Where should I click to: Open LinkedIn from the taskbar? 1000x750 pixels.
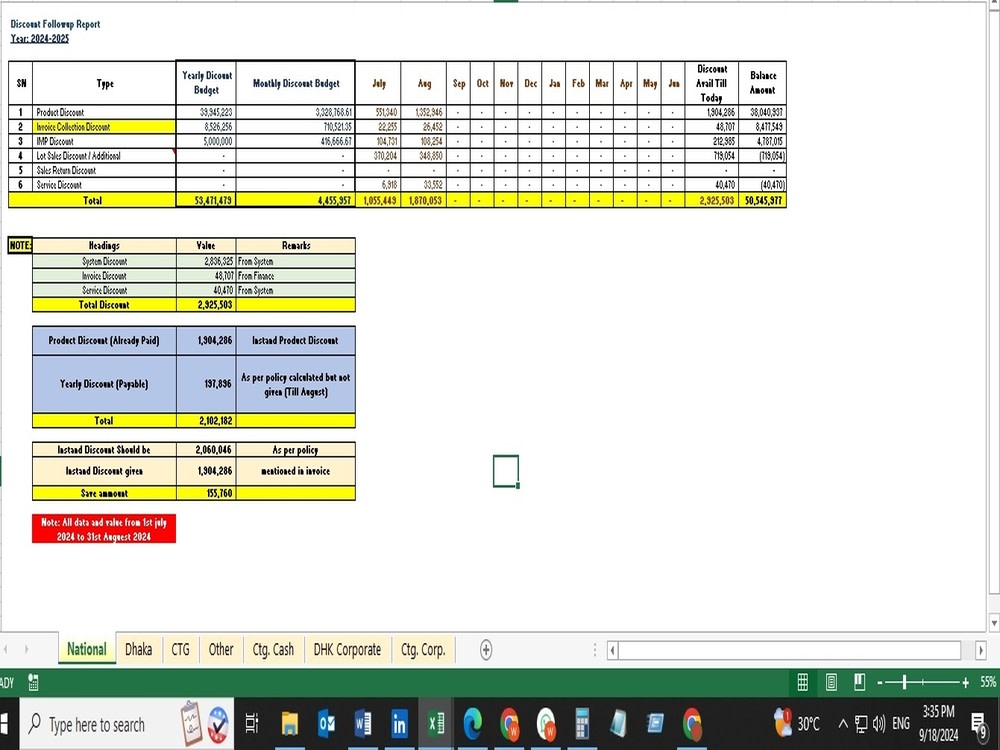pyautogui.click(x=399, y=724)
